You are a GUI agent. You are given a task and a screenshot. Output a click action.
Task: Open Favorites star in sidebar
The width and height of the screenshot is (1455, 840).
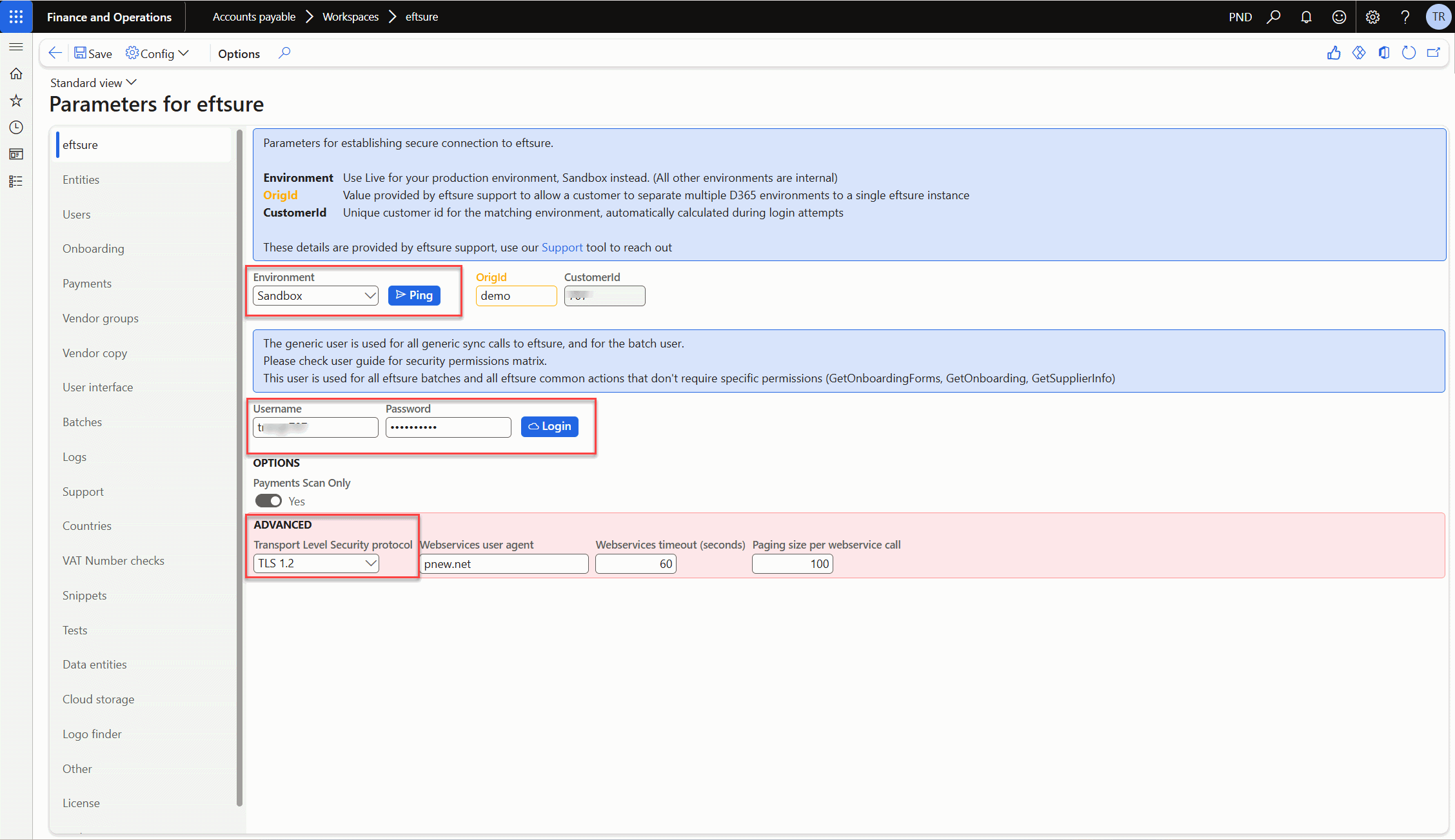point(16,101)
